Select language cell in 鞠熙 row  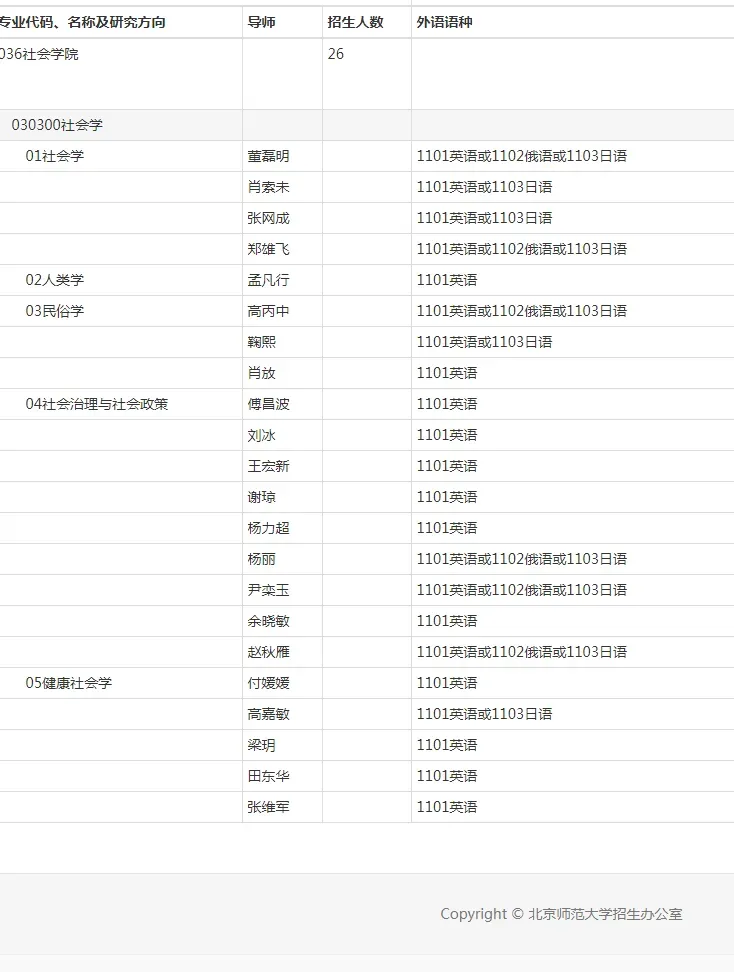coord(484,342)
